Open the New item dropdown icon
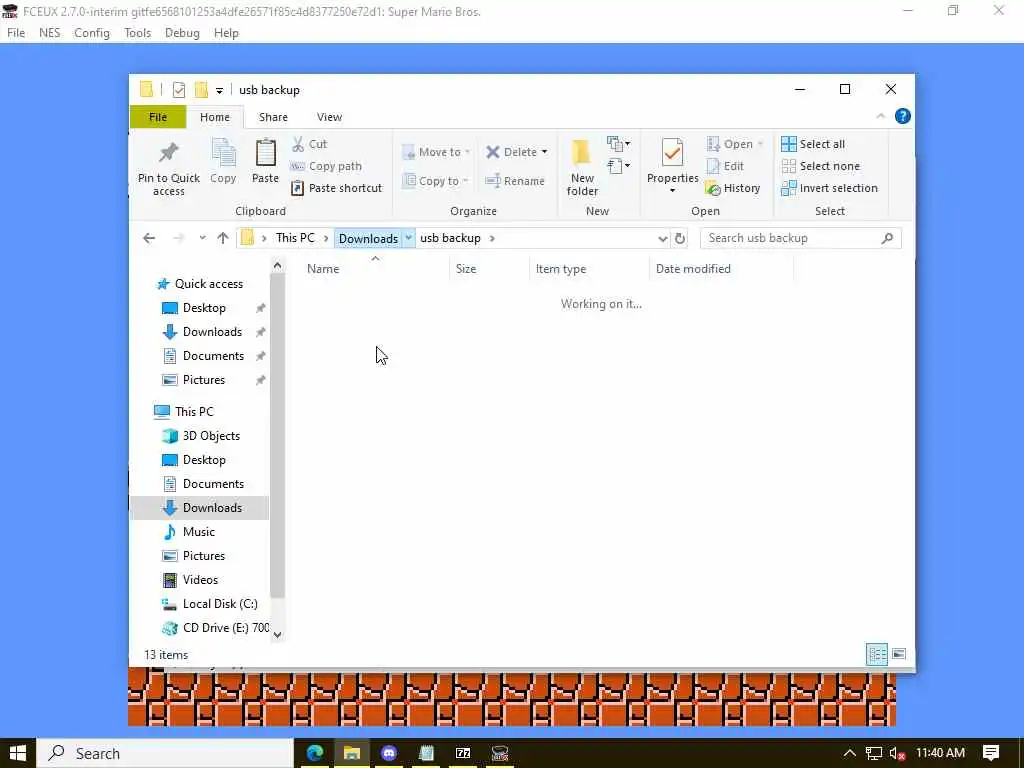The image size is (1024, 768). pyautogui.click(x=618, y=143)
